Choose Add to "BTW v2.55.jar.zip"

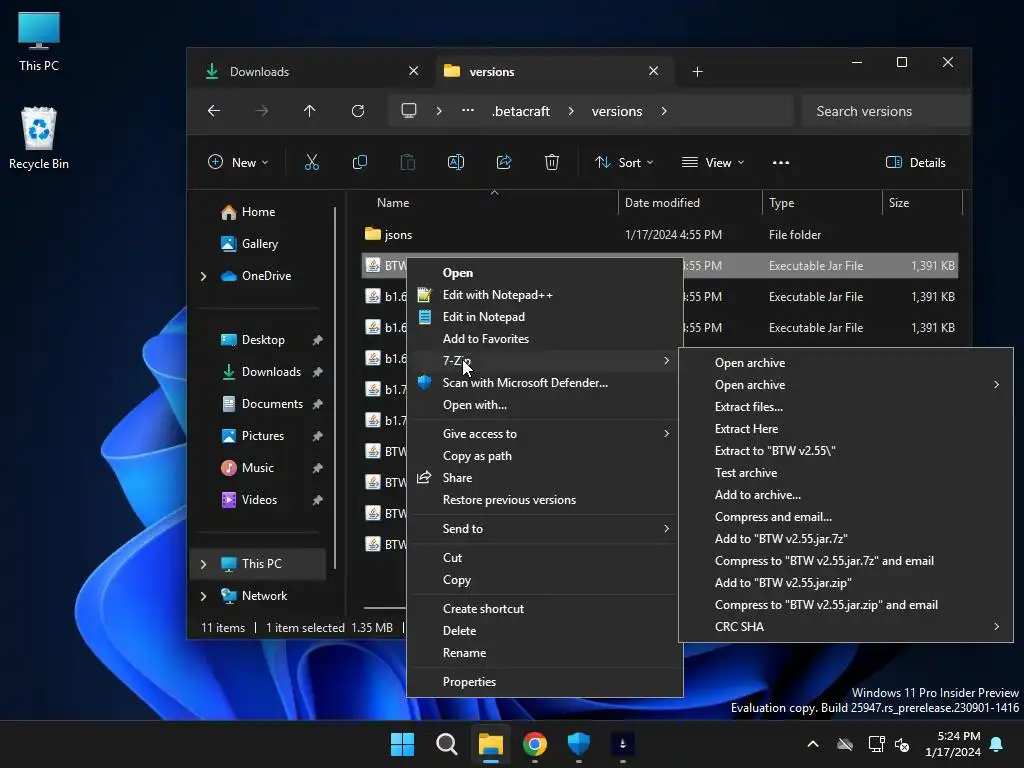[x=783, y=583]
